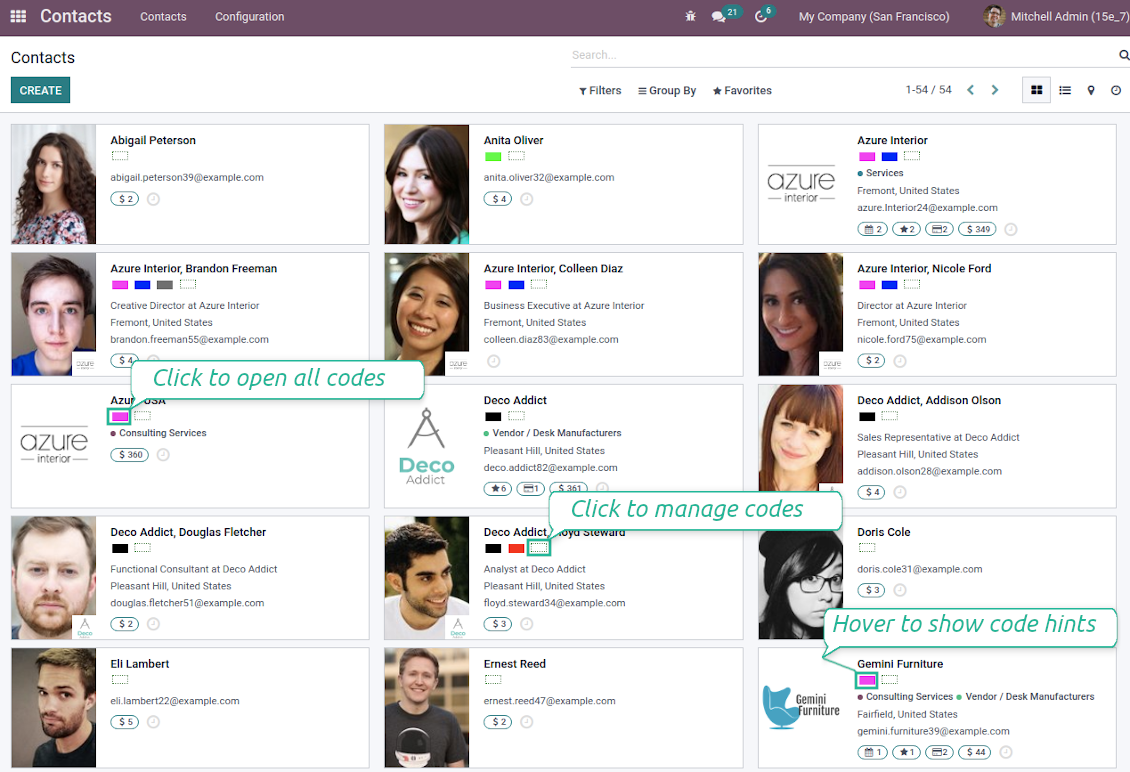Open Group By dropdown

click(667, 90)
